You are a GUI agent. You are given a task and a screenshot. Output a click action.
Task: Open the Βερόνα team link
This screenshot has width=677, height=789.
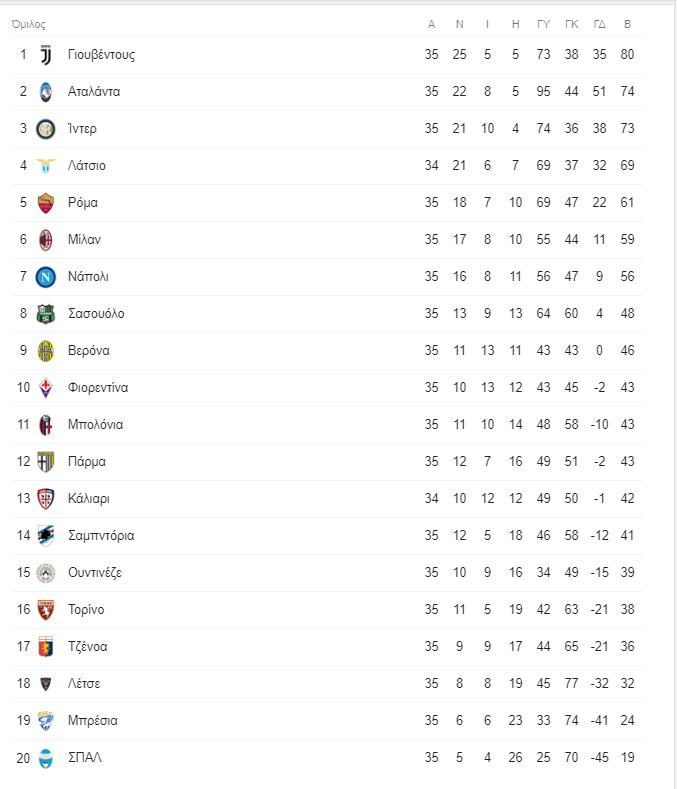89,350
